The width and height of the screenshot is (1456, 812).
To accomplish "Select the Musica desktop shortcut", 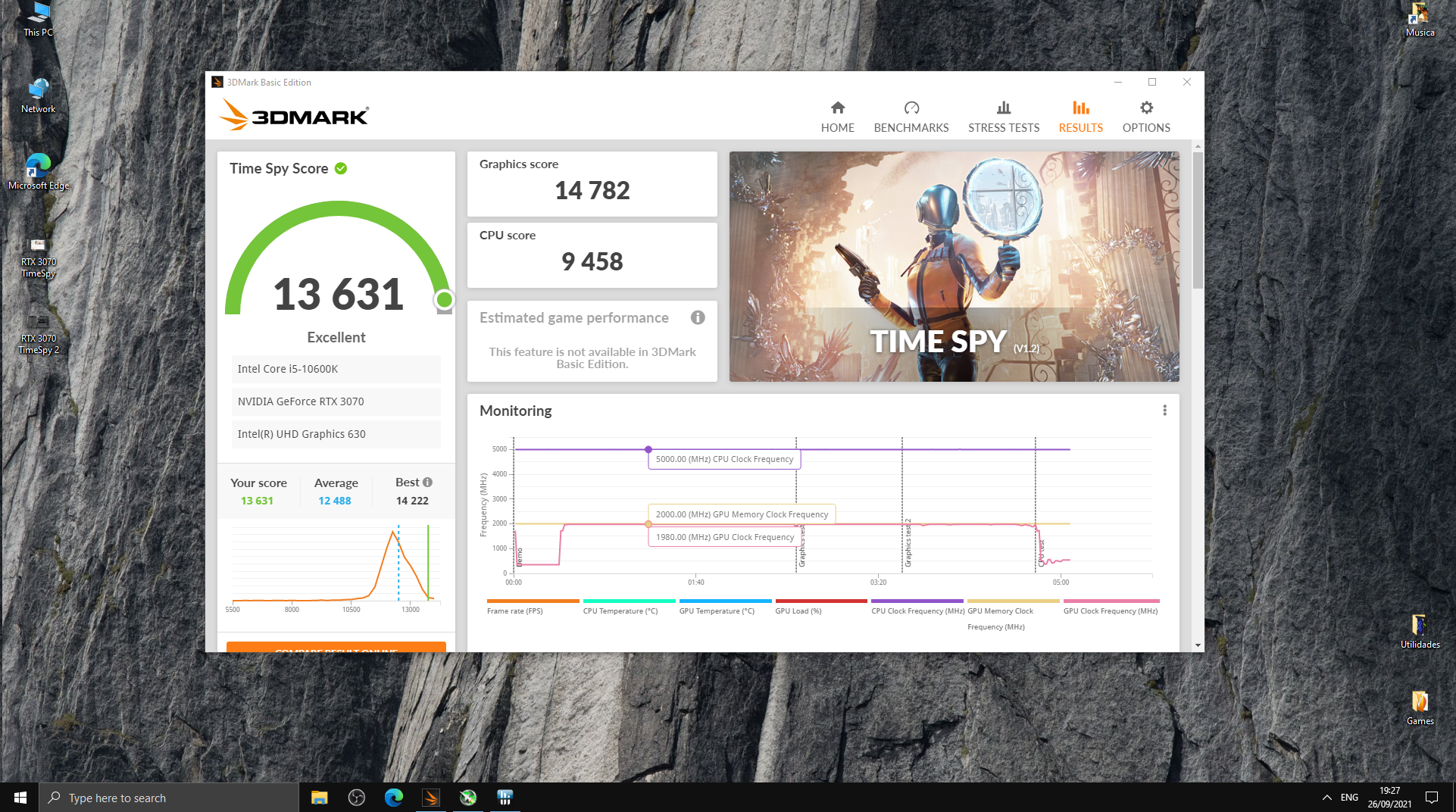I will pyautogui.click(x=1420, y=20).
